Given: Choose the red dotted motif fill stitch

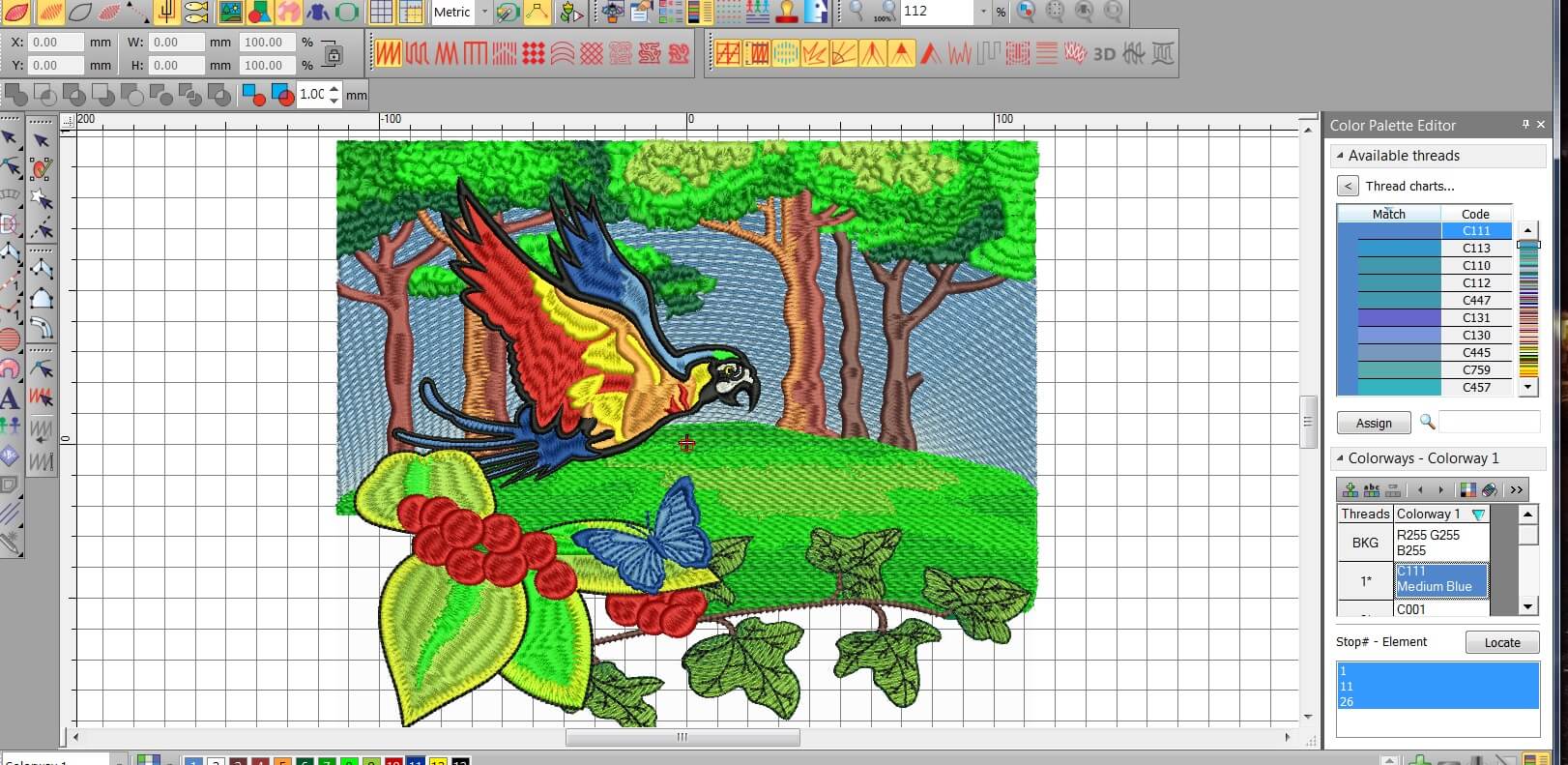Looking at the screenshot, I should click(534, 53).
